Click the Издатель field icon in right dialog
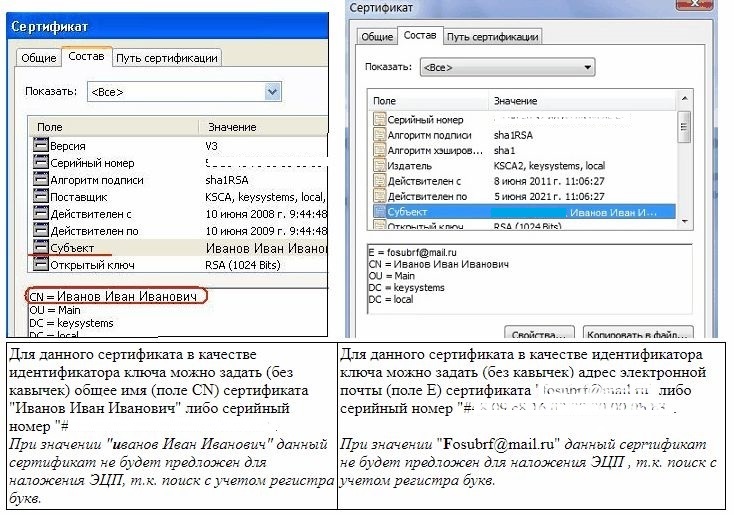734x515 pixels. click(x=379, y=165)
